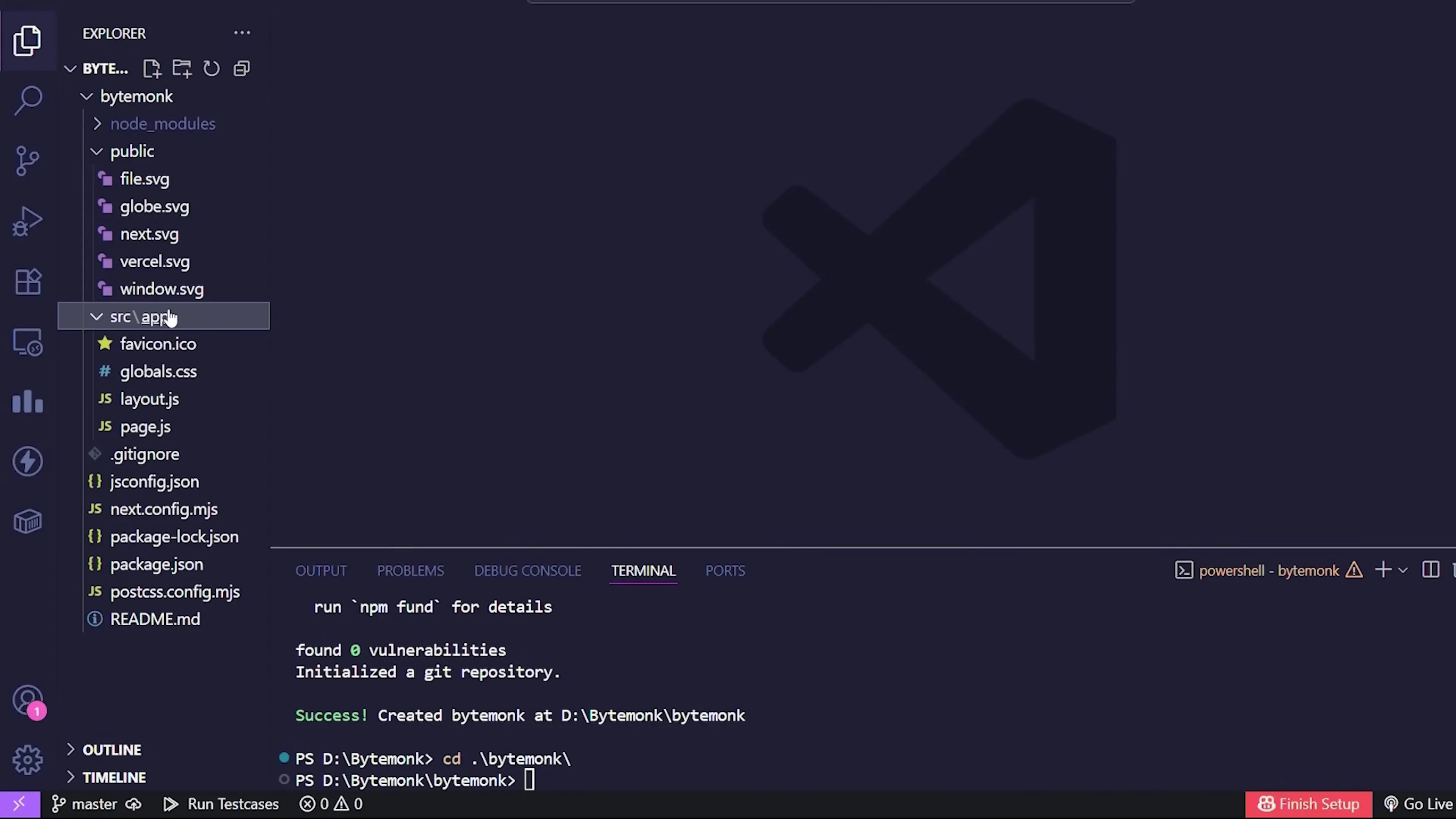Click the Finish Setup button

point(1309,804)
